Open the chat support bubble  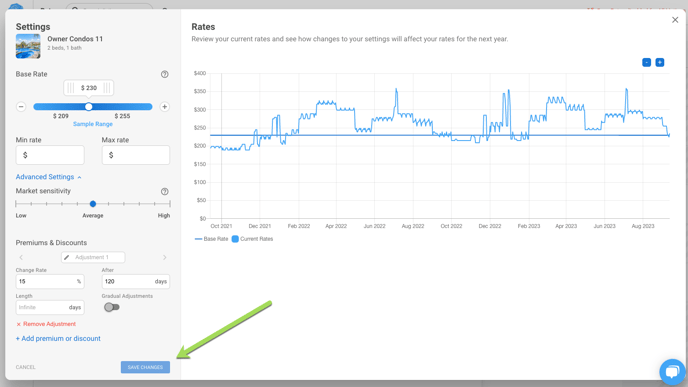(672, 372)
